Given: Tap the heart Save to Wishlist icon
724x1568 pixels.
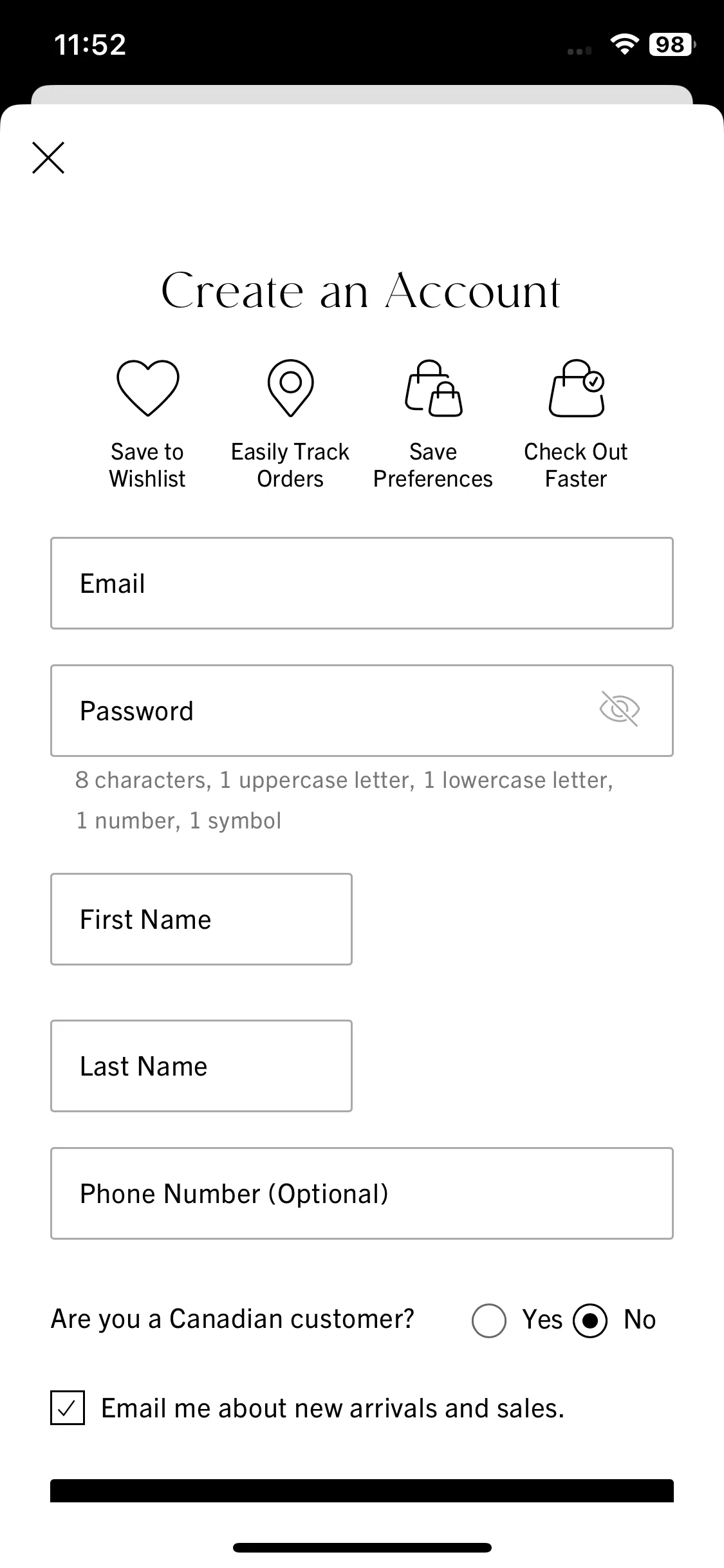Looking at the screenshot, I should point(147,387).
